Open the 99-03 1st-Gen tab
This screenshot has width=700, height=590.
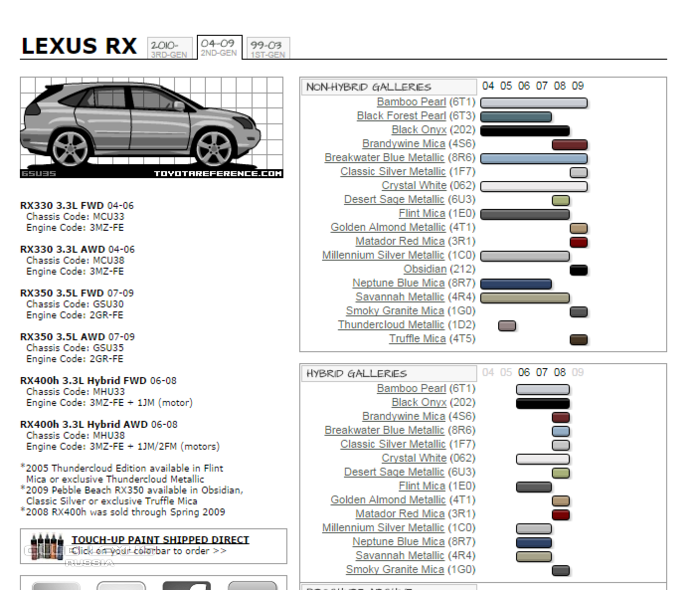[268, 48]
